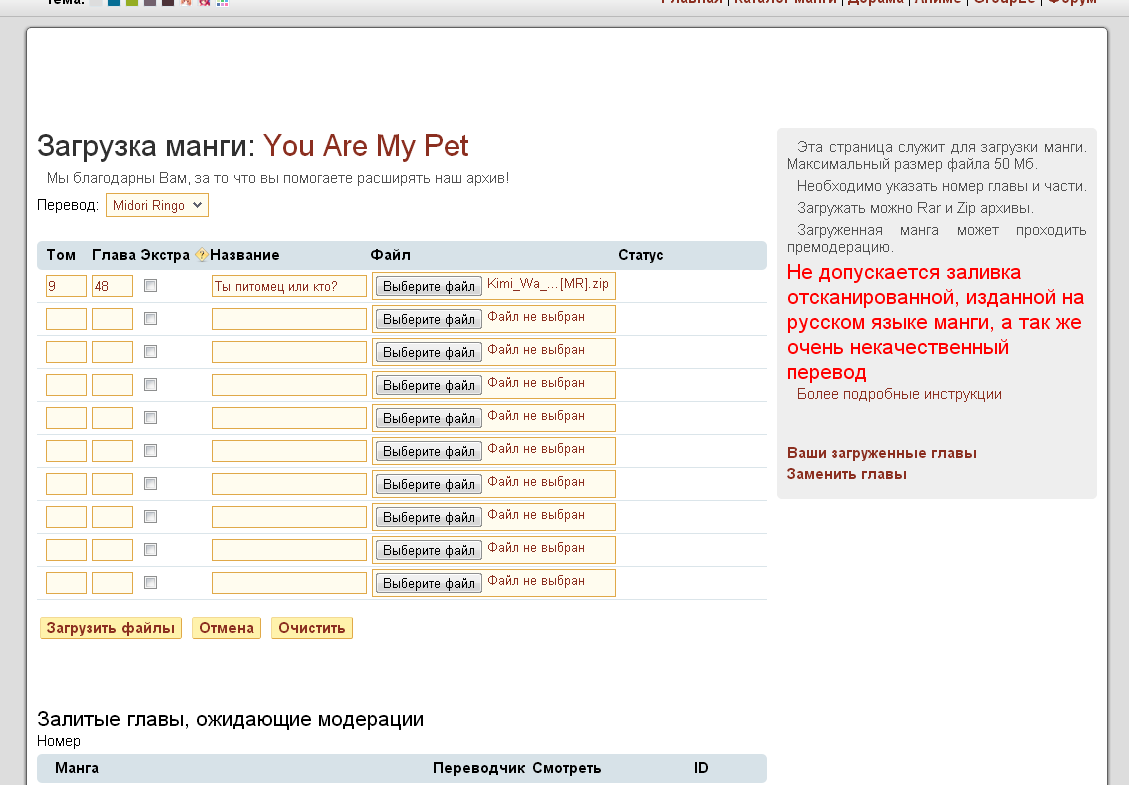Viewport: 1129px width, 785px height.
Task: Click the Название field 'Ты питомец или кто?'
Action: [289, 286]
